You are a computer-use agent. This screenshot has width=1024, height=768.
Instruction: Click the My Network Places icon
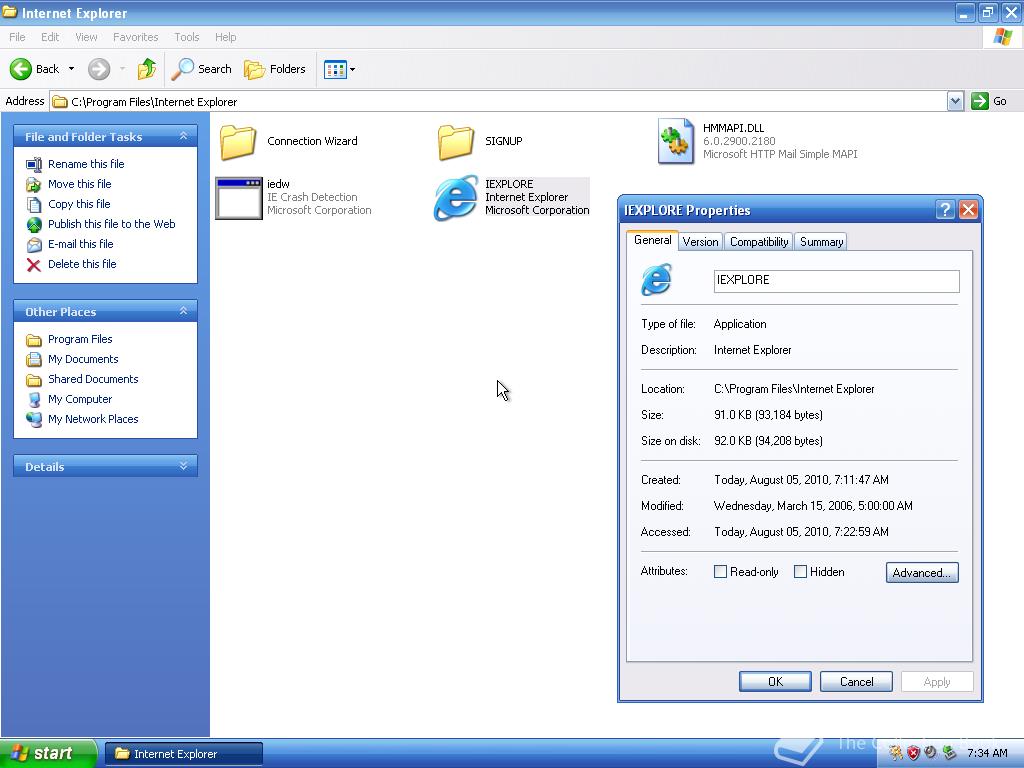coord(34,419)
